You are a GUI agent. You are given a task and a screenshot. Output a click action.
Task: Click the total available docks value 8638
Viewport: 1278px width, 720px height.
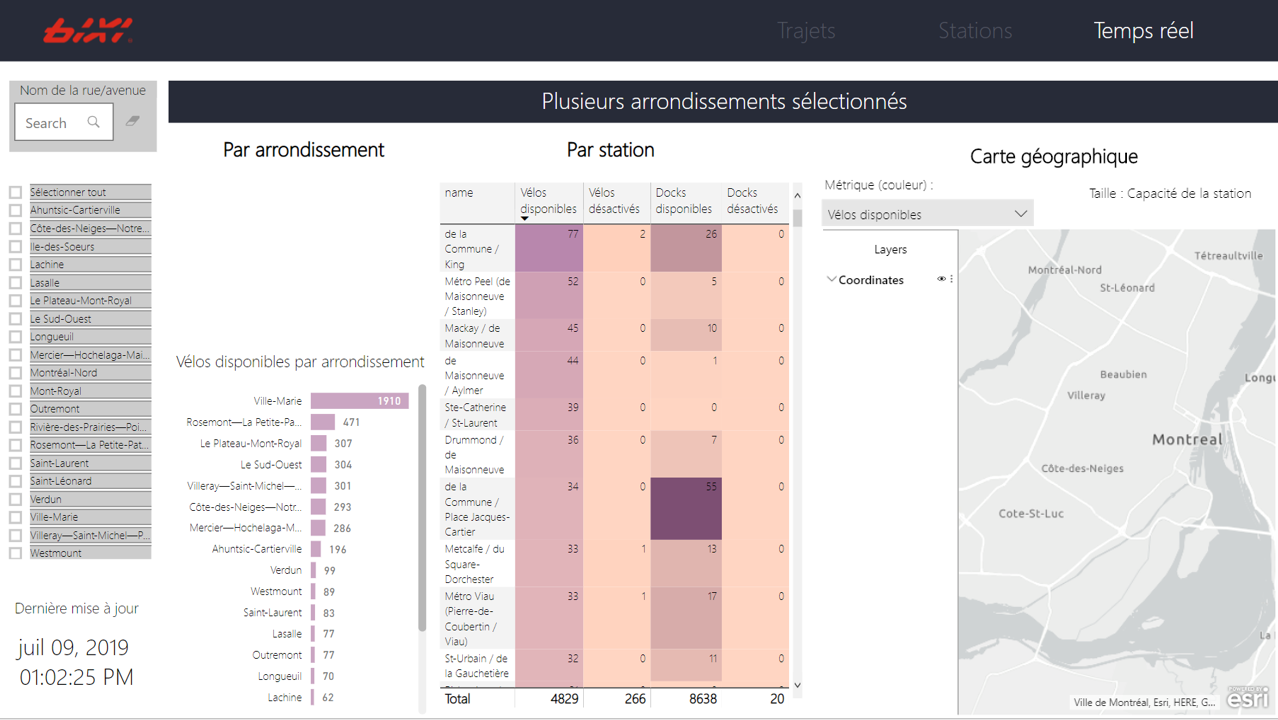click(x=702, y=699)
